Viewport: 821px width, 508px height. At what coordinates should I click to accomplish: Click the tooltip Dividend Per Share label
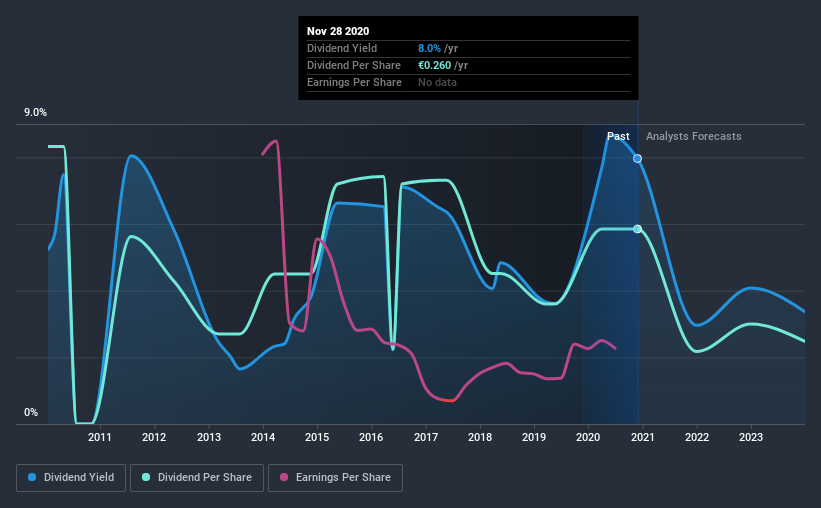pos(354,65)
